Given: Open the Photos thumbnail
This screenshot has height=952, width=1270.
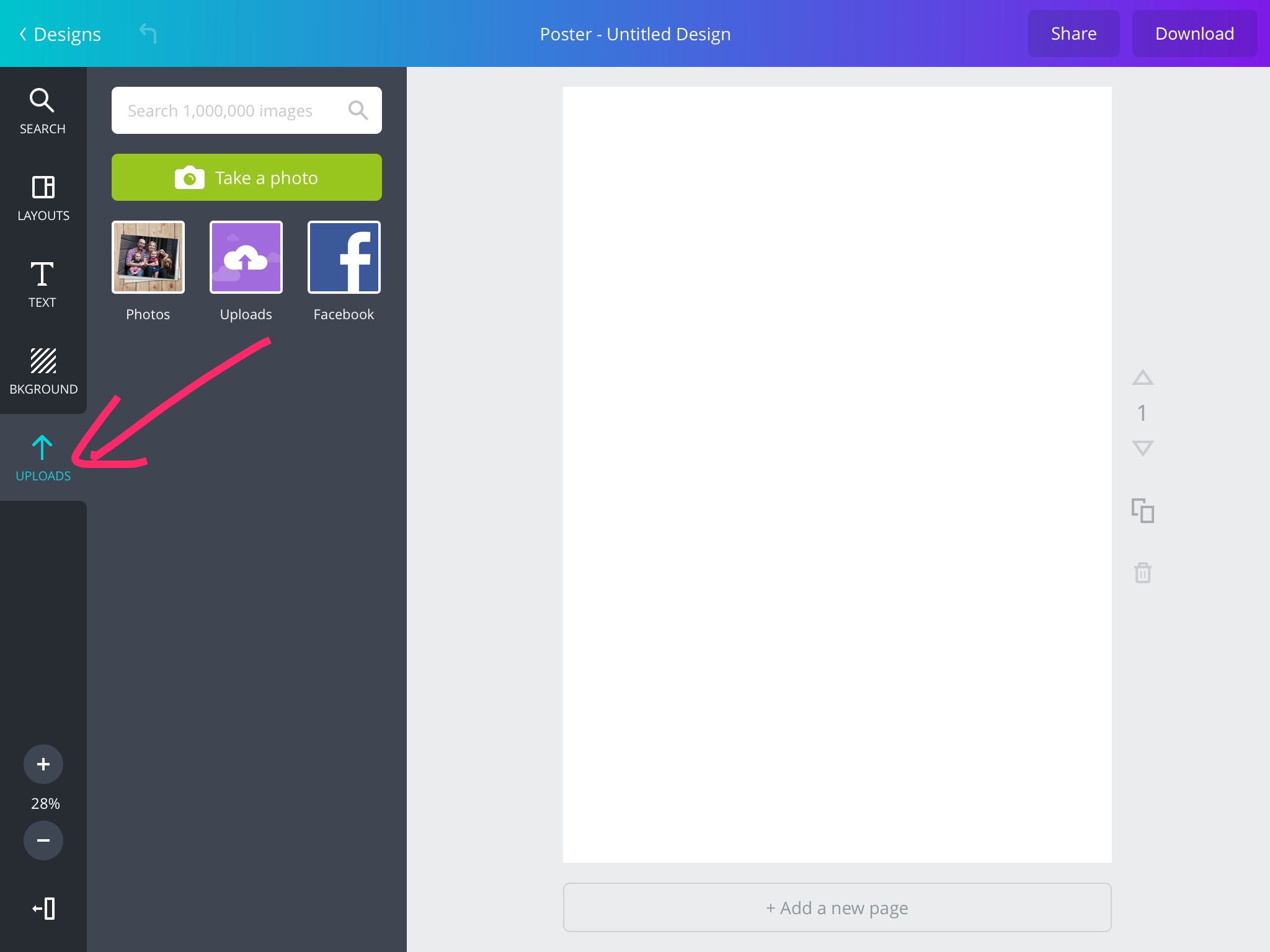Looking at the screenshot, I should pos(148,257).
